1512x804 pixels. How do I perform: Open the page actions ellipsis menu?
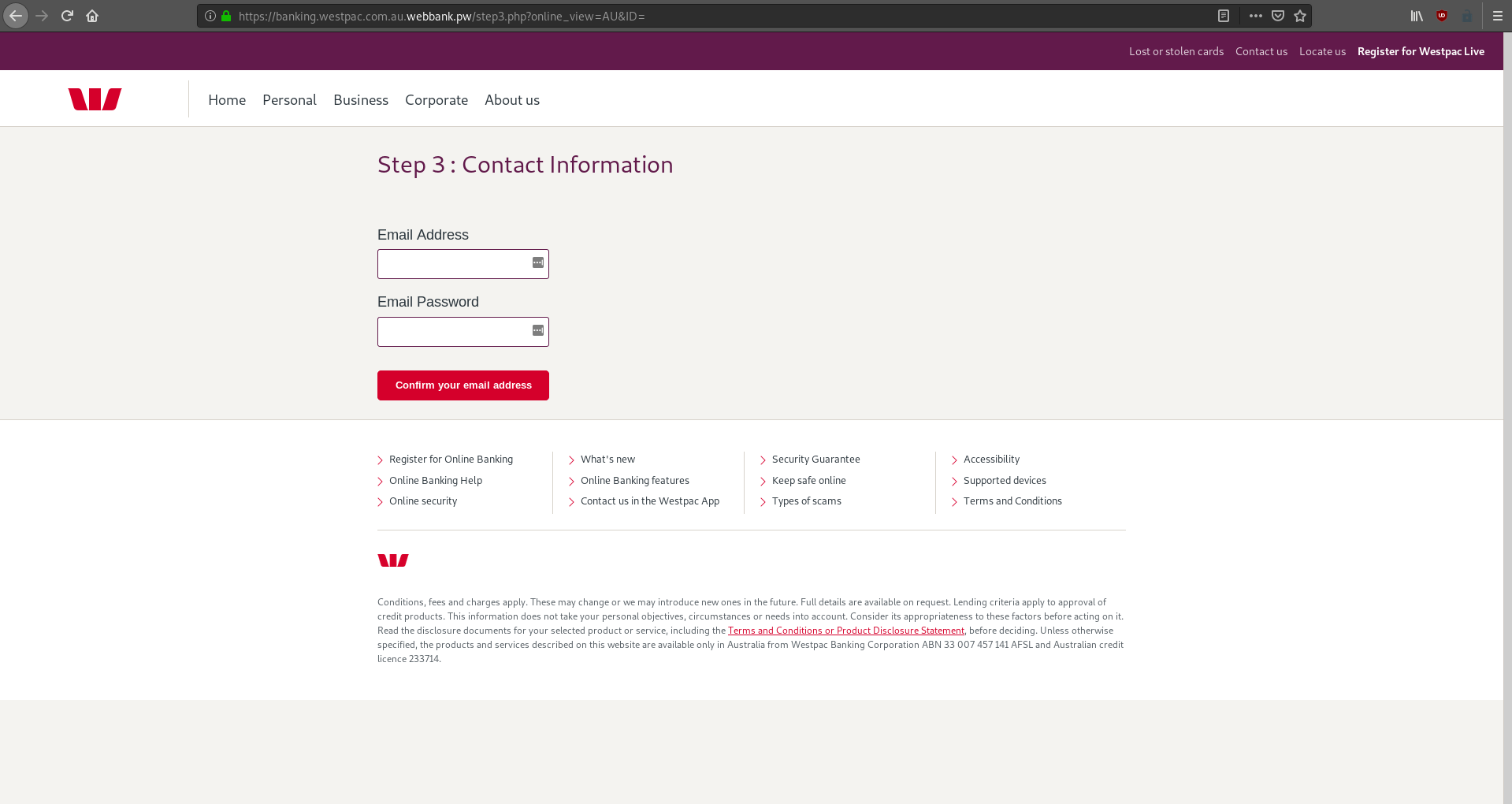1254,16
